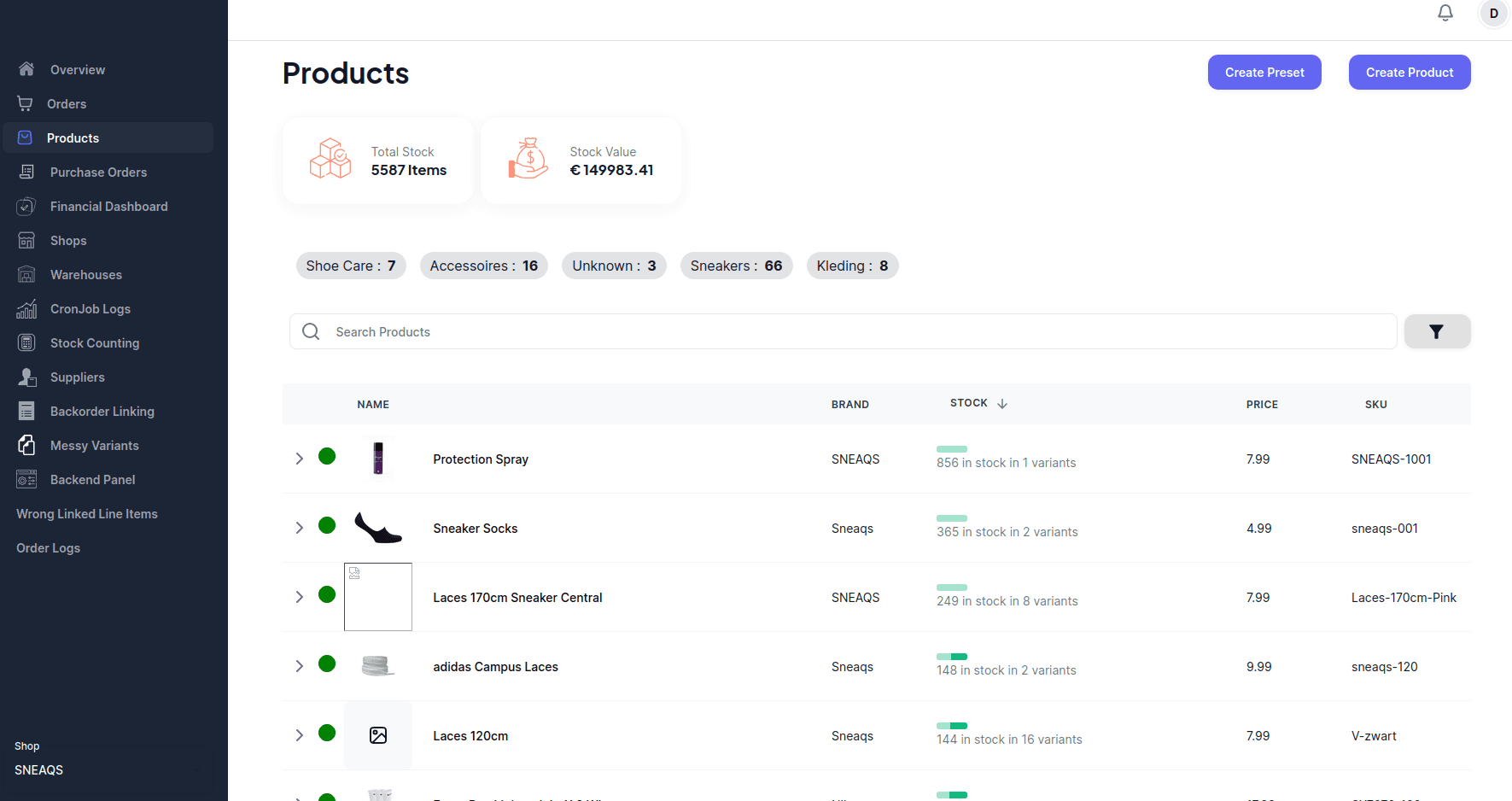Click the Laces 120cm stock bar
Viewport: 1512px width, 801px height.
coord(952,725)
